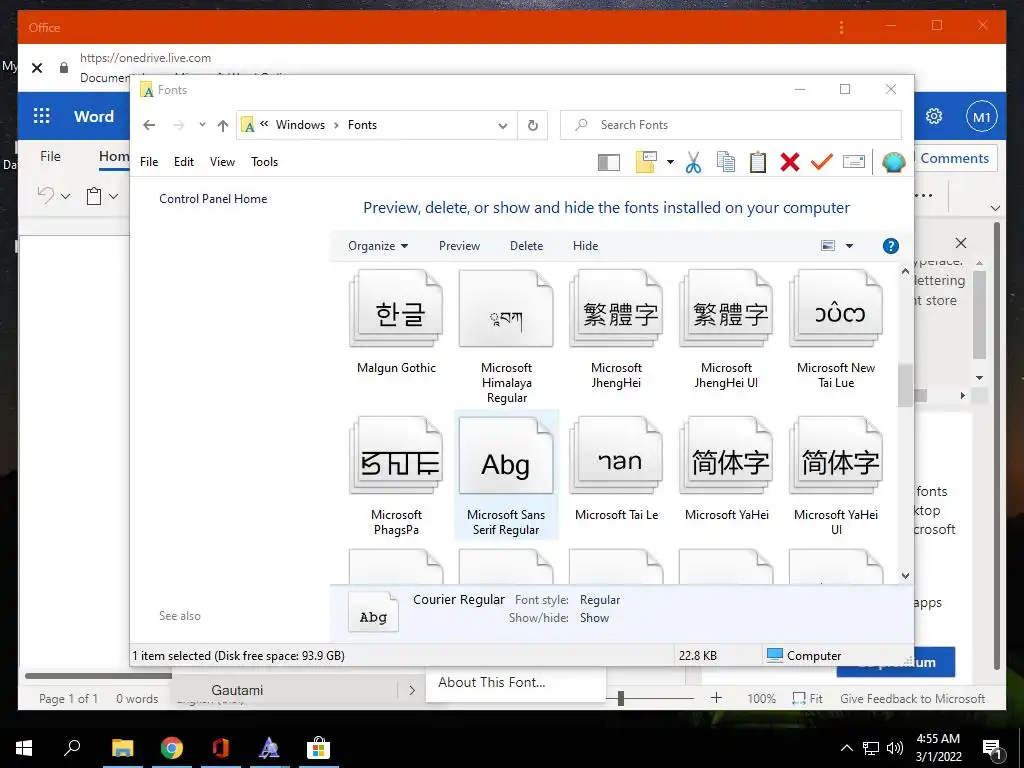Open File Explorer from the taskbar

click(122, 748)
